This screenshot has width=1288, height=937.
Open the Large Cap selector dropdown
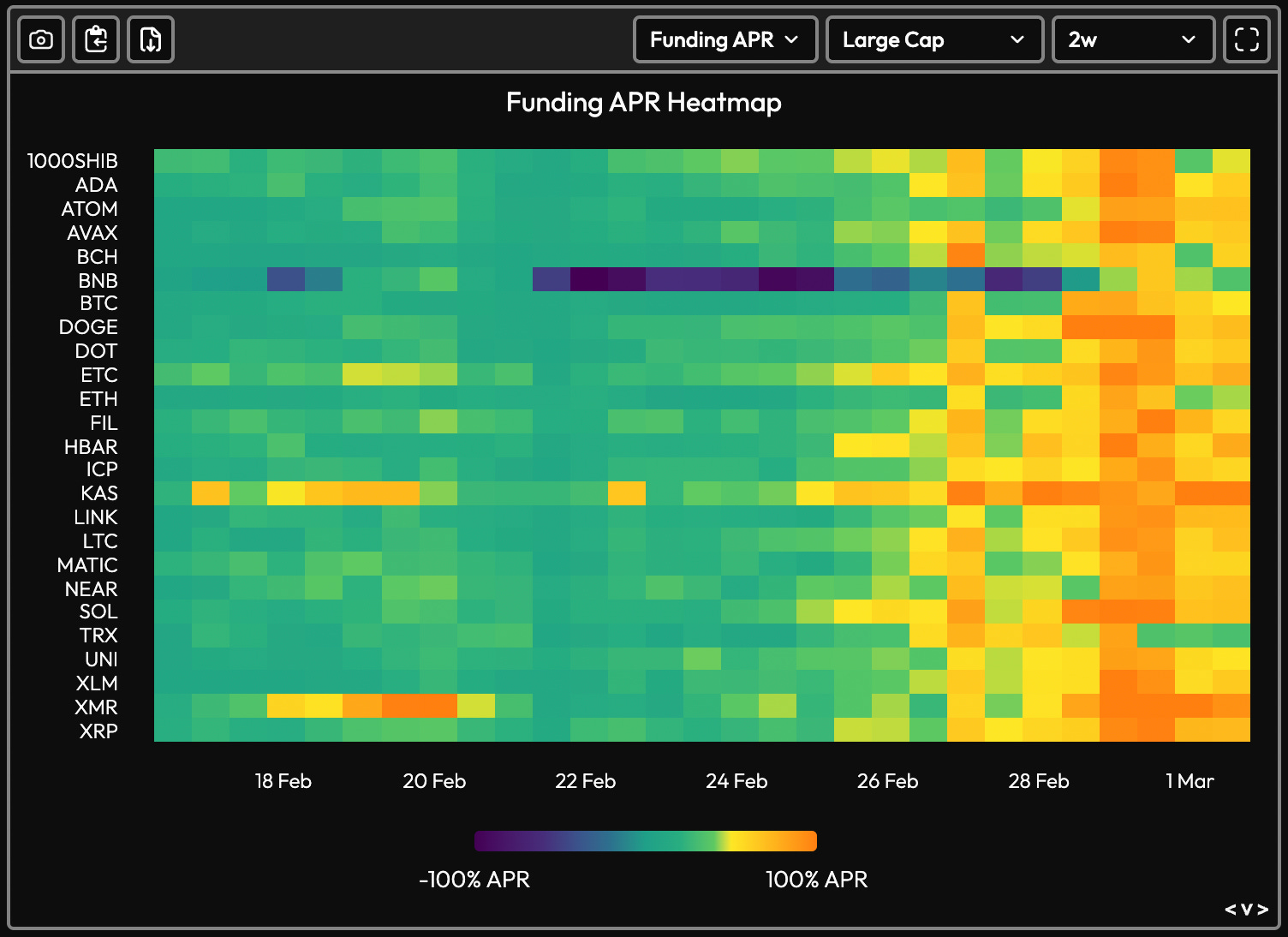[x=934, y=39]
